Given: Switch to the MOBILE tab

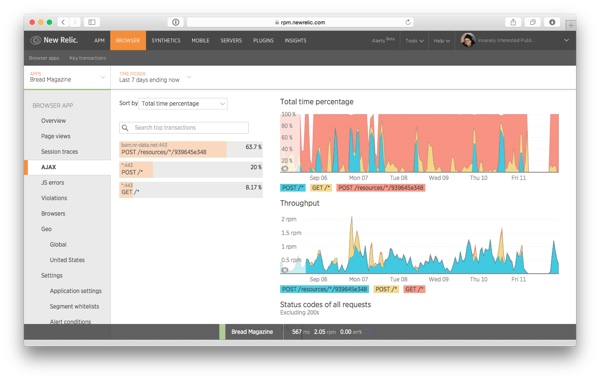Looking at the screenshot, I should pyautogui.click(x=201, y=41).
